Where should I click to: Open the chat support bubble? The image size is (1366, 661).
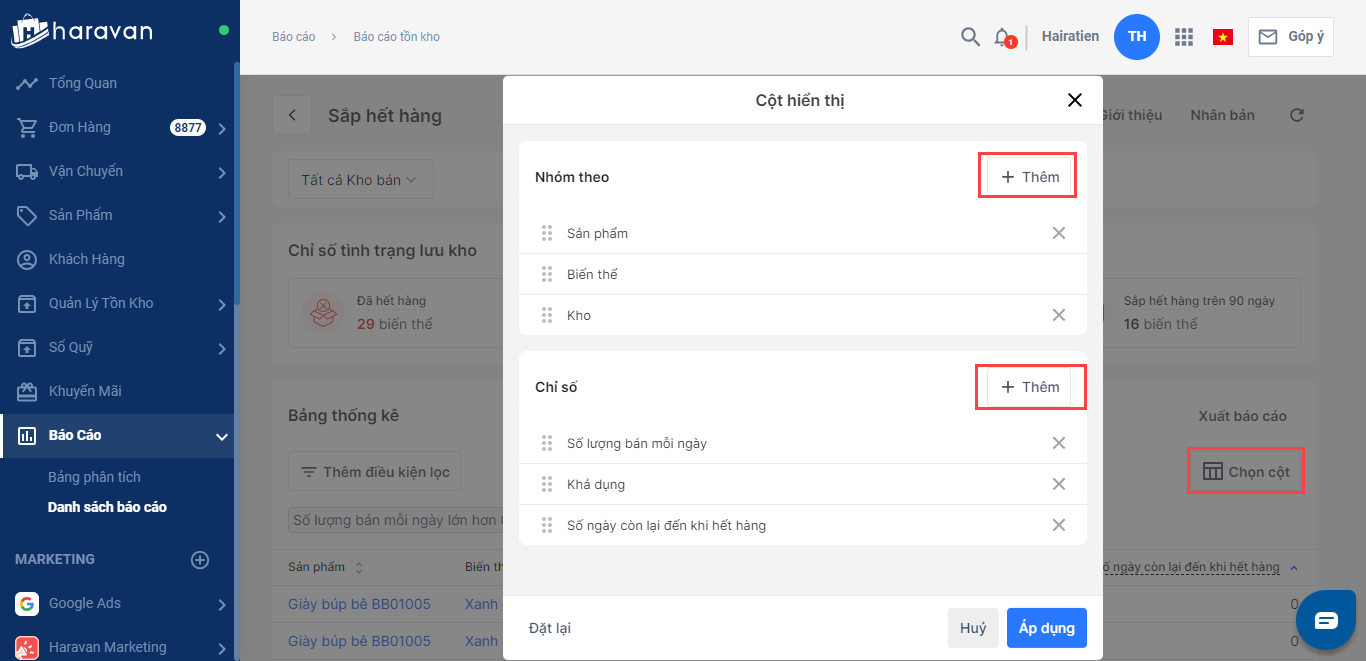pyautogui.click(x=1327, y=620)
